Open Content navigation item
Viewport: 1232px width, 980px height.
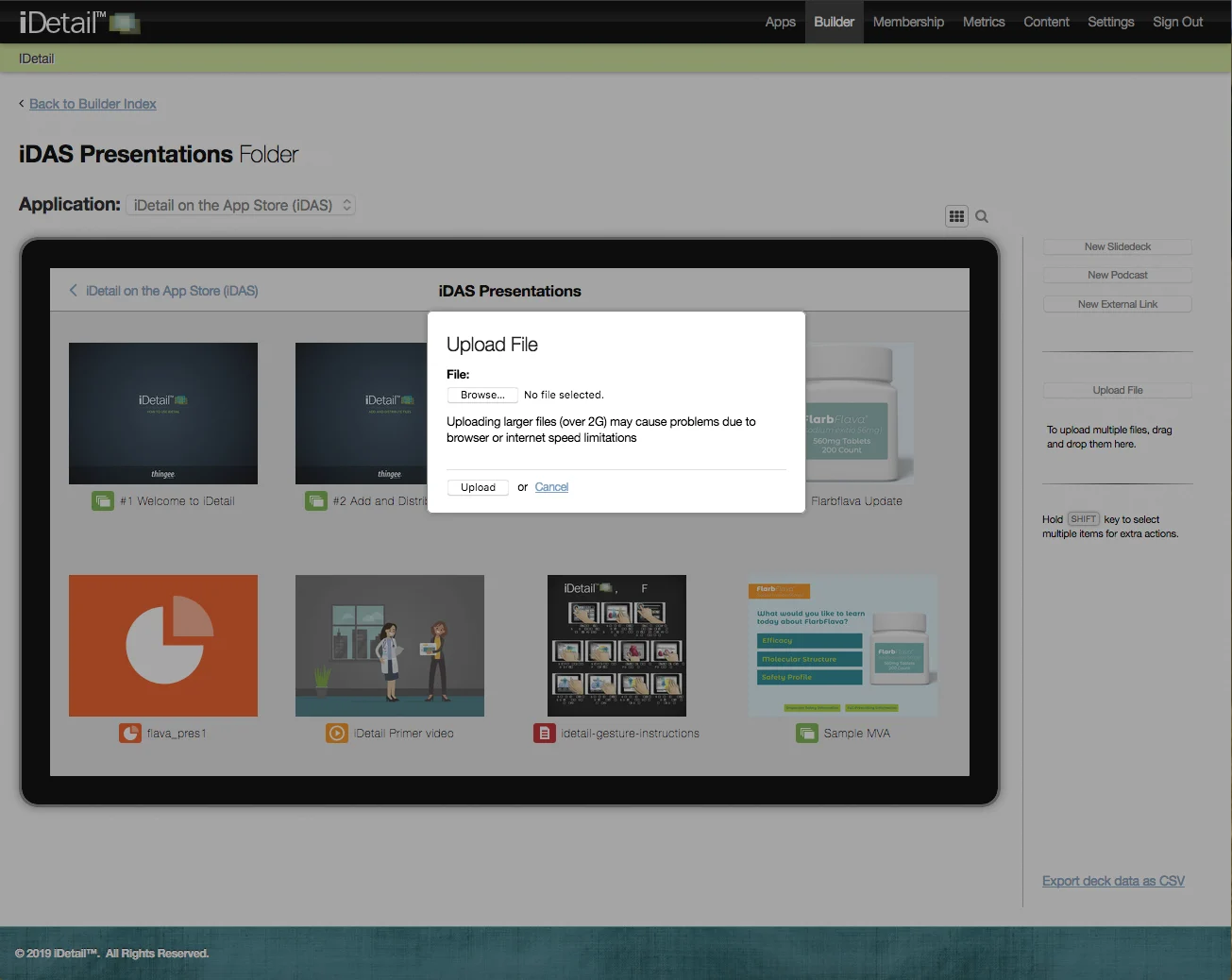[1047, 22]
